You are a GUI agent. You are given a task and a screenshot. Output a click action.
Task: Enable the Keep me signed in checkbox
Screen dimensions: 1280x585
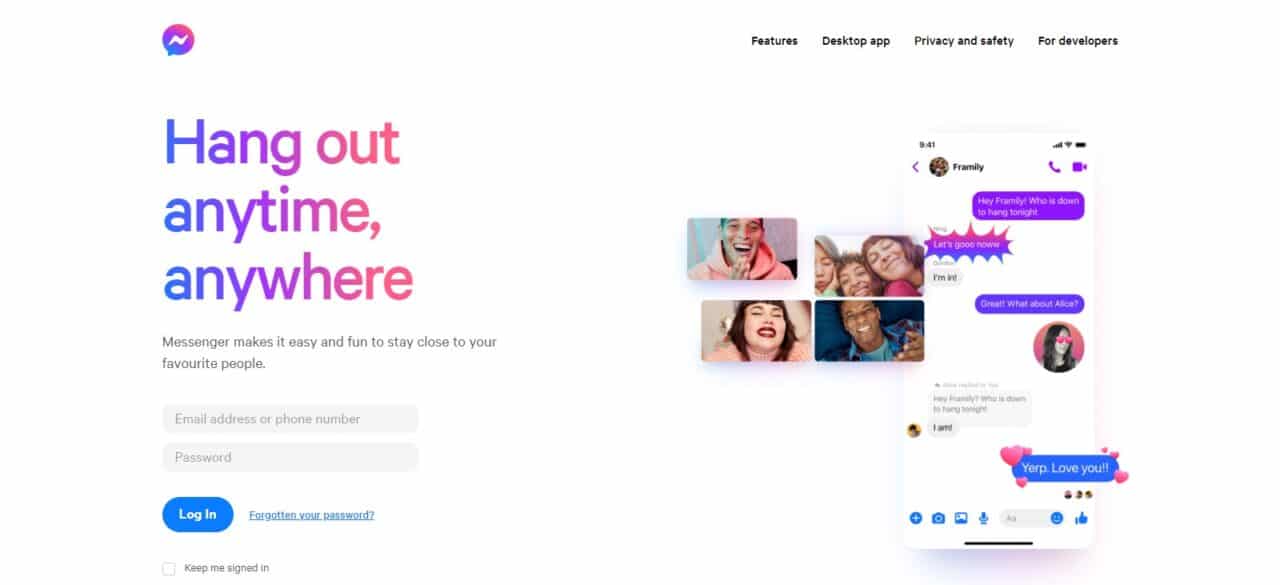(168, 568)
